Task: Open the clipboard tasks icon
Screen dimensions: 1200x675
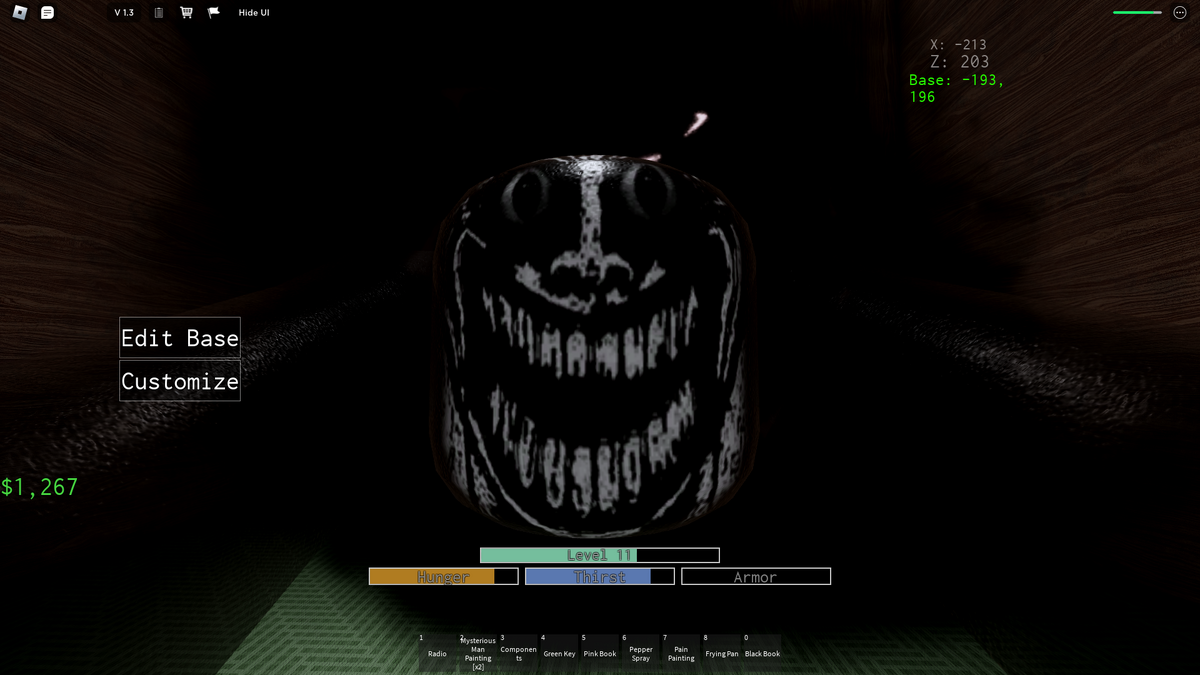Action: [157, 12]
